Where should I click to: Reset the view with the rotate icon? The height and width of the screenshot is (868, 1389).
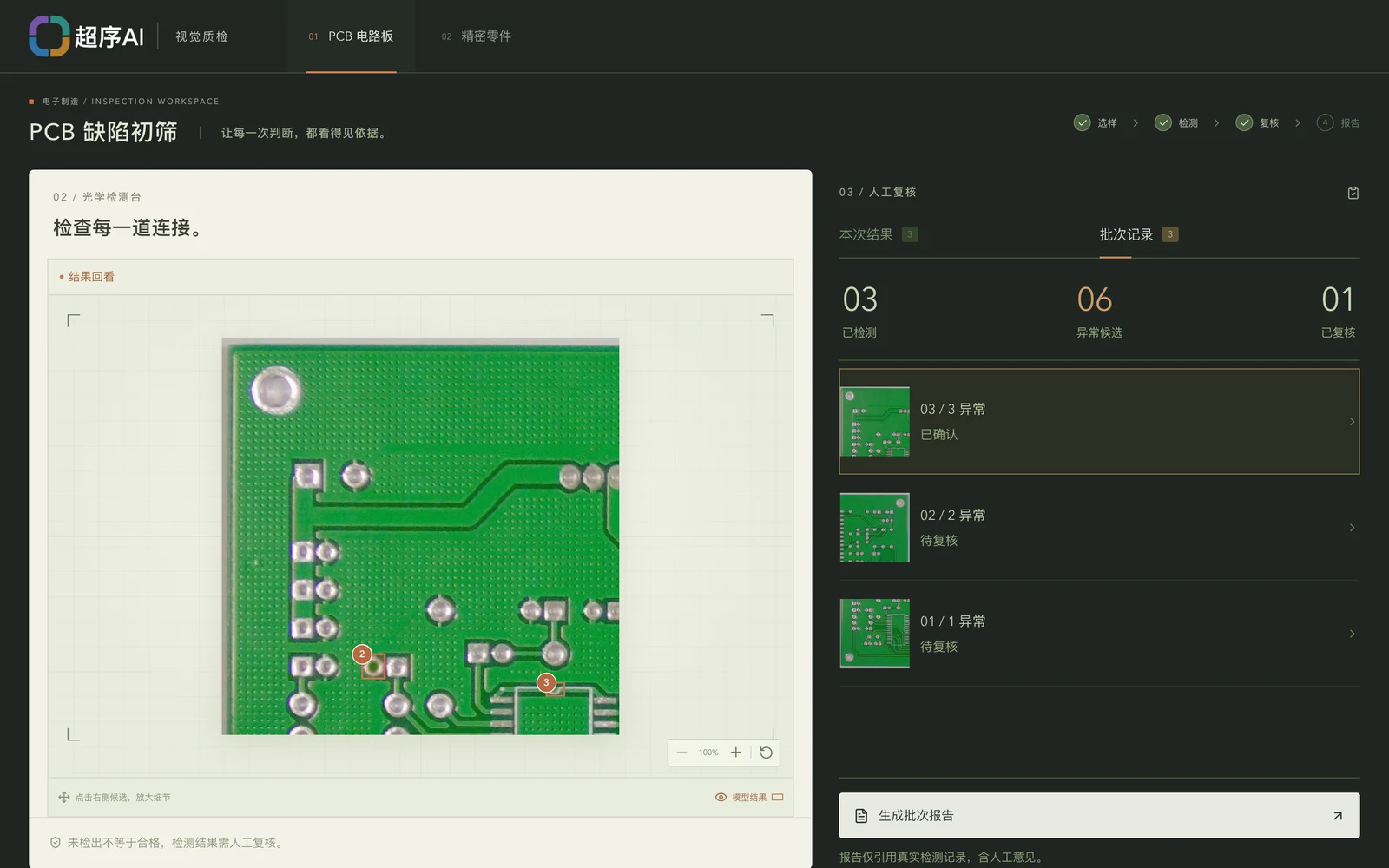(x=766, y=753)
